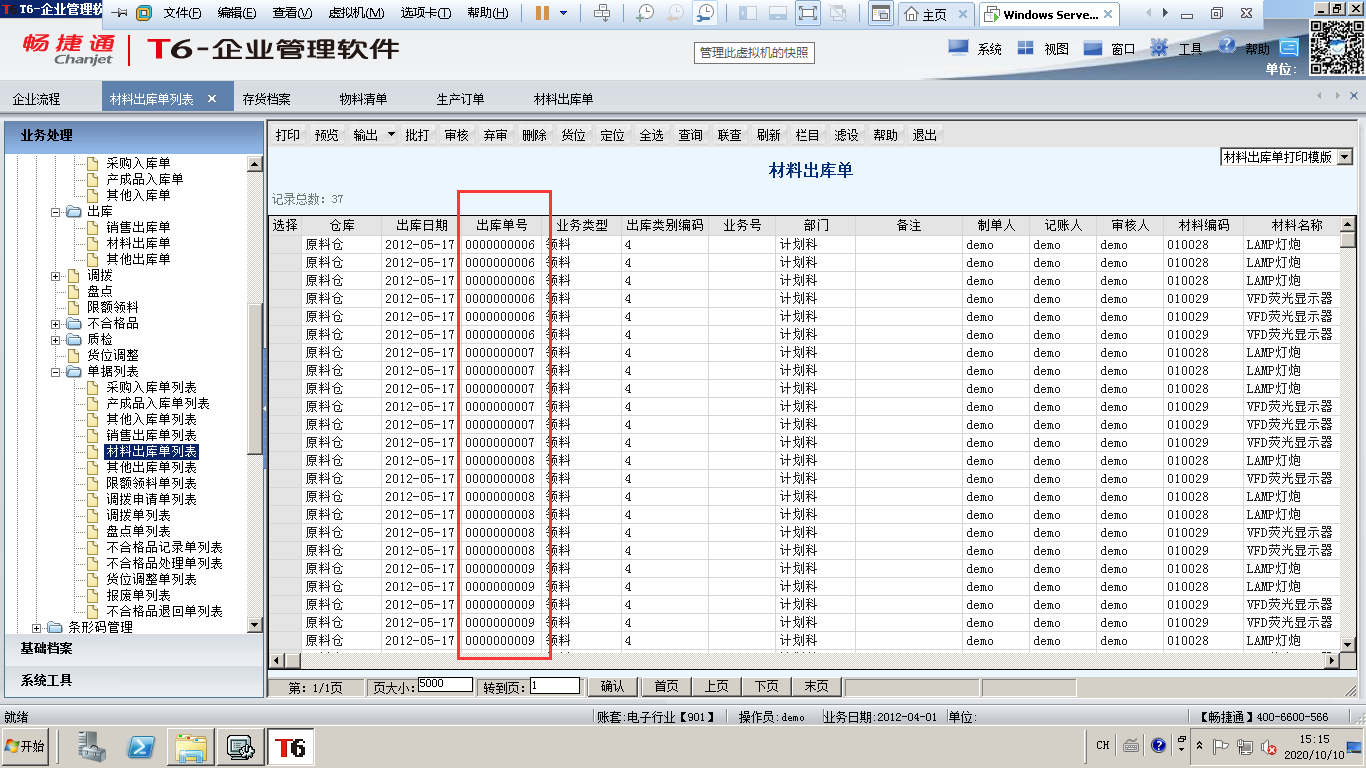Image resolution: width=1366 pixels, height=768 pixels.
Task: Click the 退出 toolbar button
Action: (924, 135)
